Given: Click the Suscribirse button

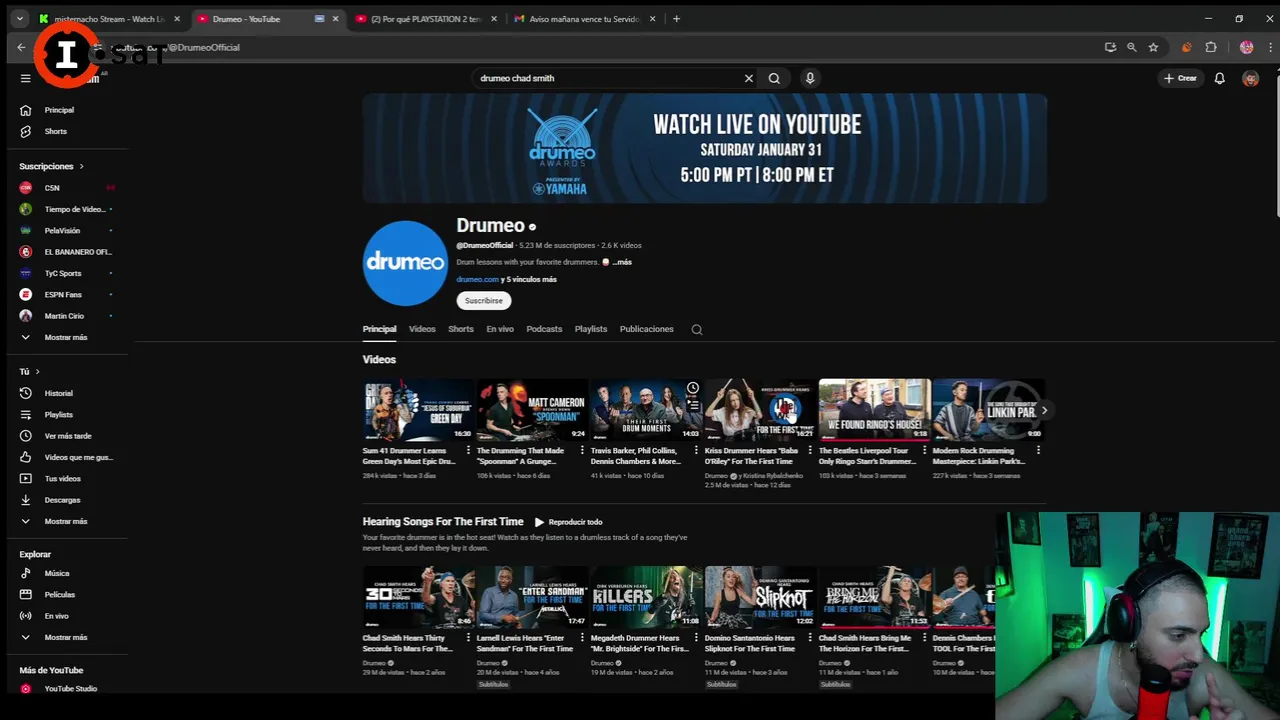Looking at the screenshot, I should pyautogui.click(x=484, y=300).
